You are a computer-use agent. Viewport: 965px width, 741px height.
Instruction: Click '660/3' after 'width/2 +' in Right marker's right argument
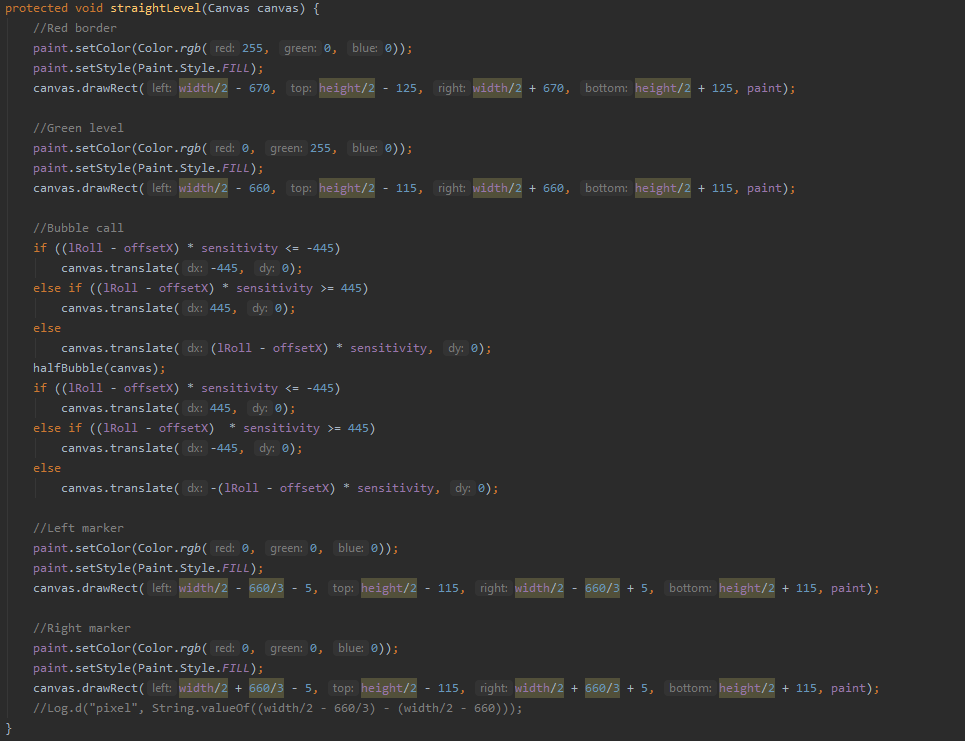coord(602,688)
